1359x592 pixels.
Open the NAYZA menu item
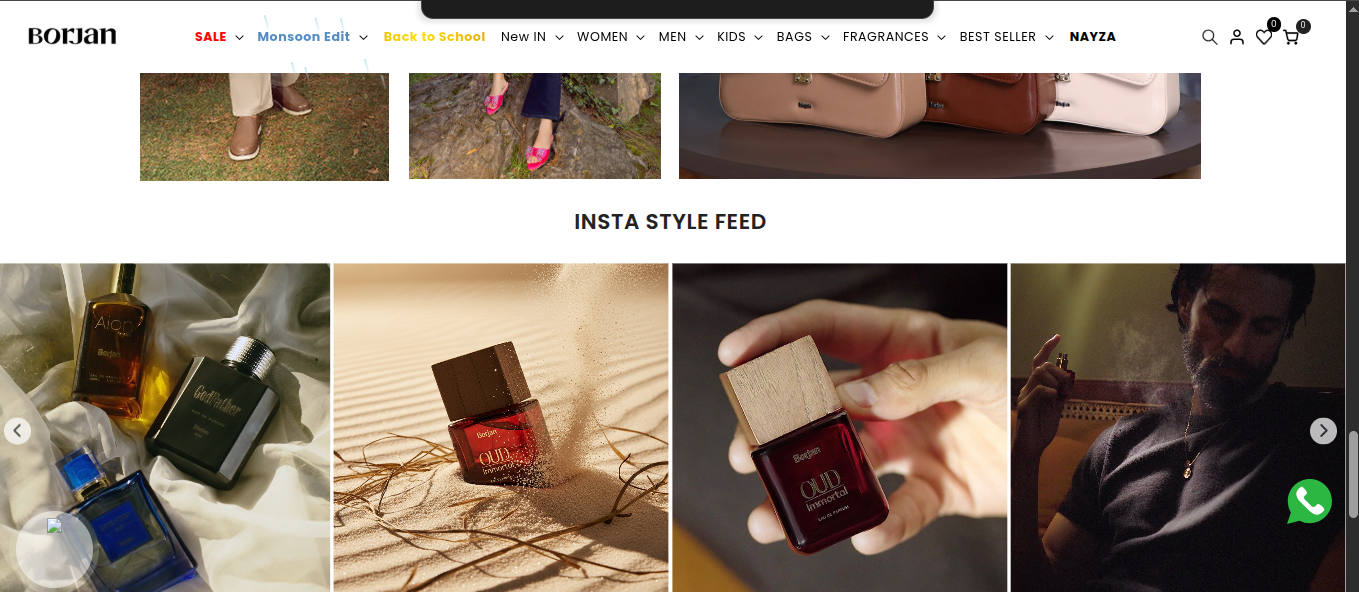pos(1092,37)
